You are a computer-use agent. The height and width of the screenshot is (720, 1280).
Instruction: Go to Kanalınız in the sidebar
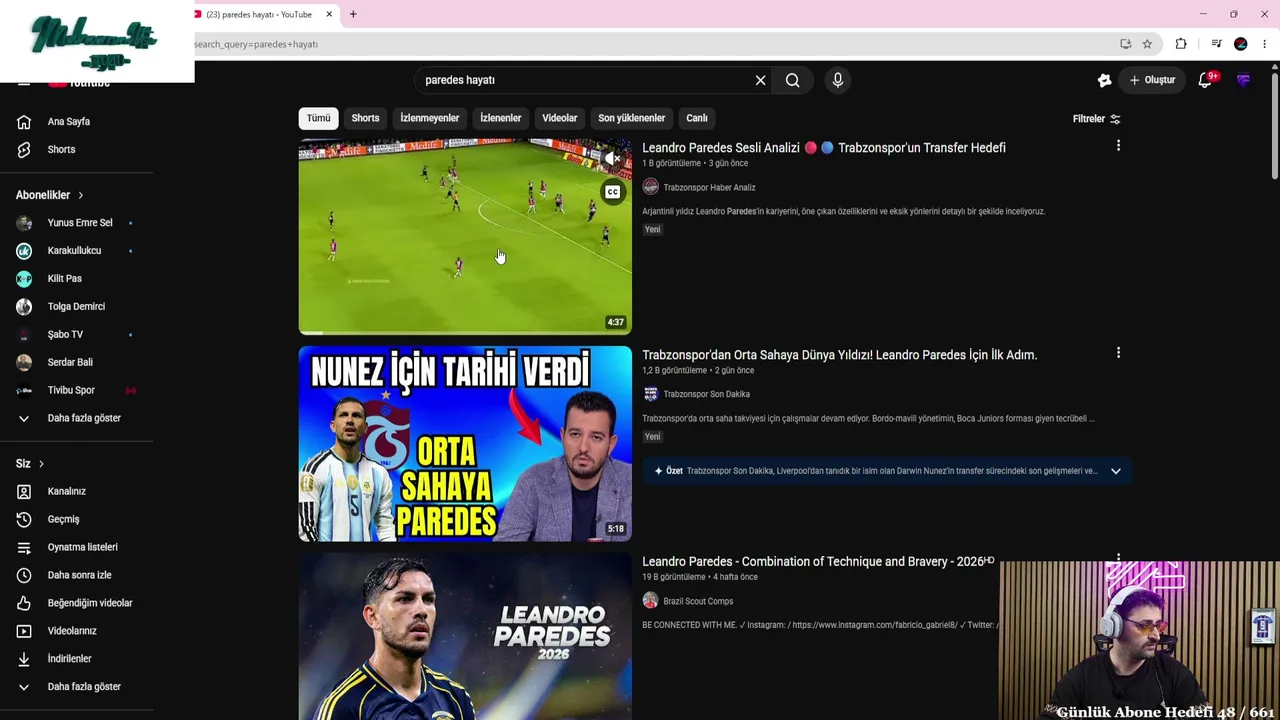67,492
